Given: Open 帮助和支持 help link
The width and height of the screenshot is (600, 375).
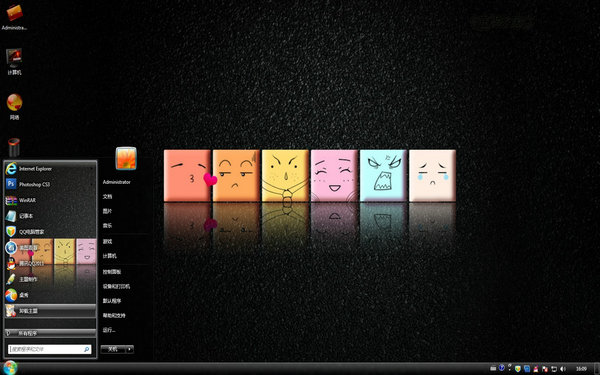Looking at the screenshot, I should click(x=114, y=315).
